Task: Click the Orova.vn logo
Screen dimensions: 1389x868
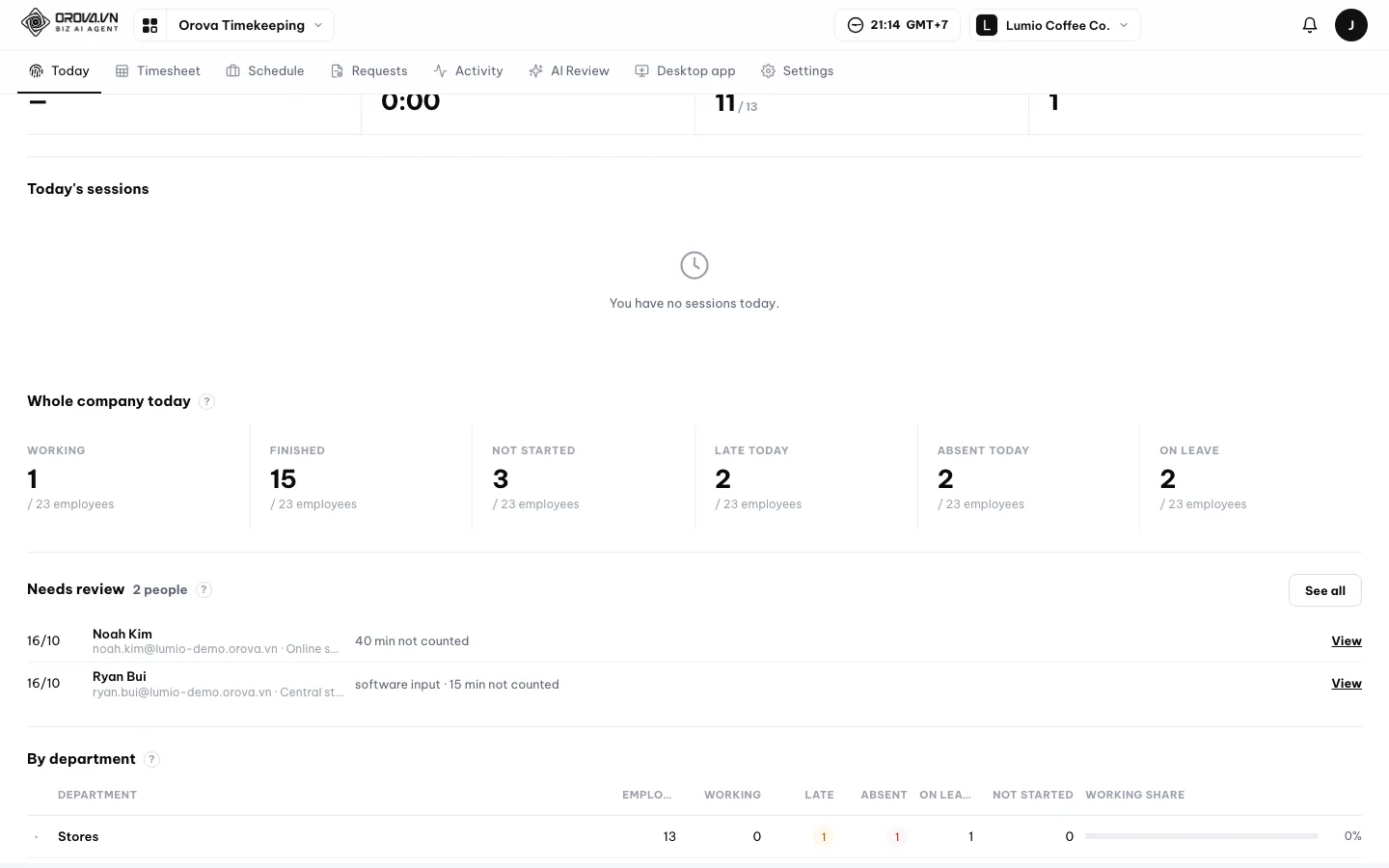Action: [69, 23]
